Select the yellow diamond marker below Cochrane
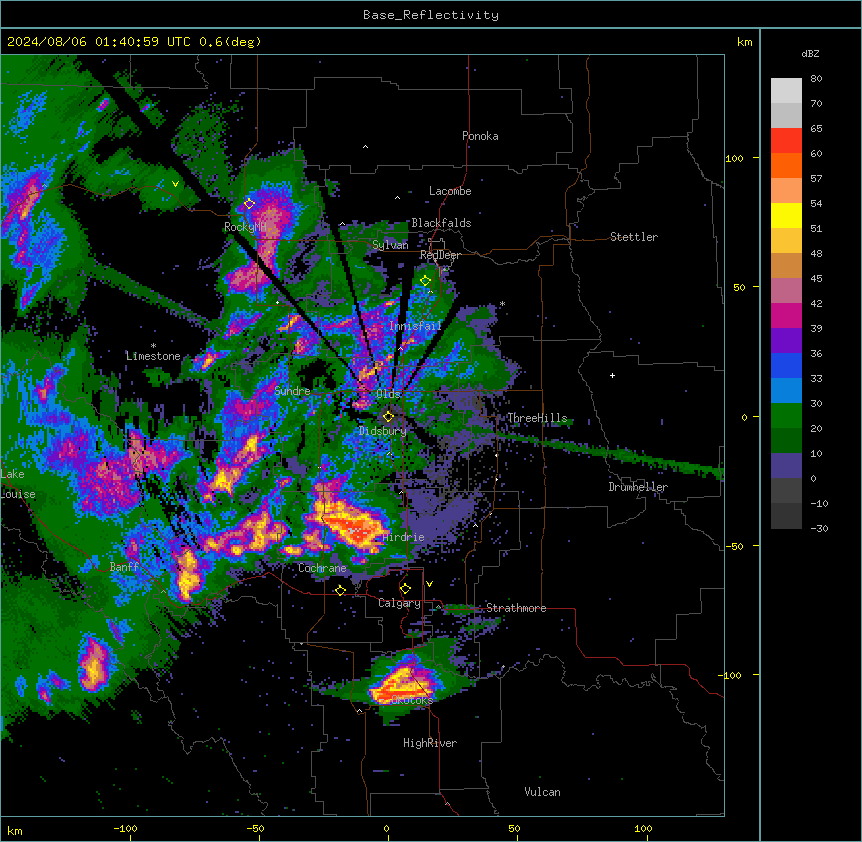862x842 pixels. point(340,590)
